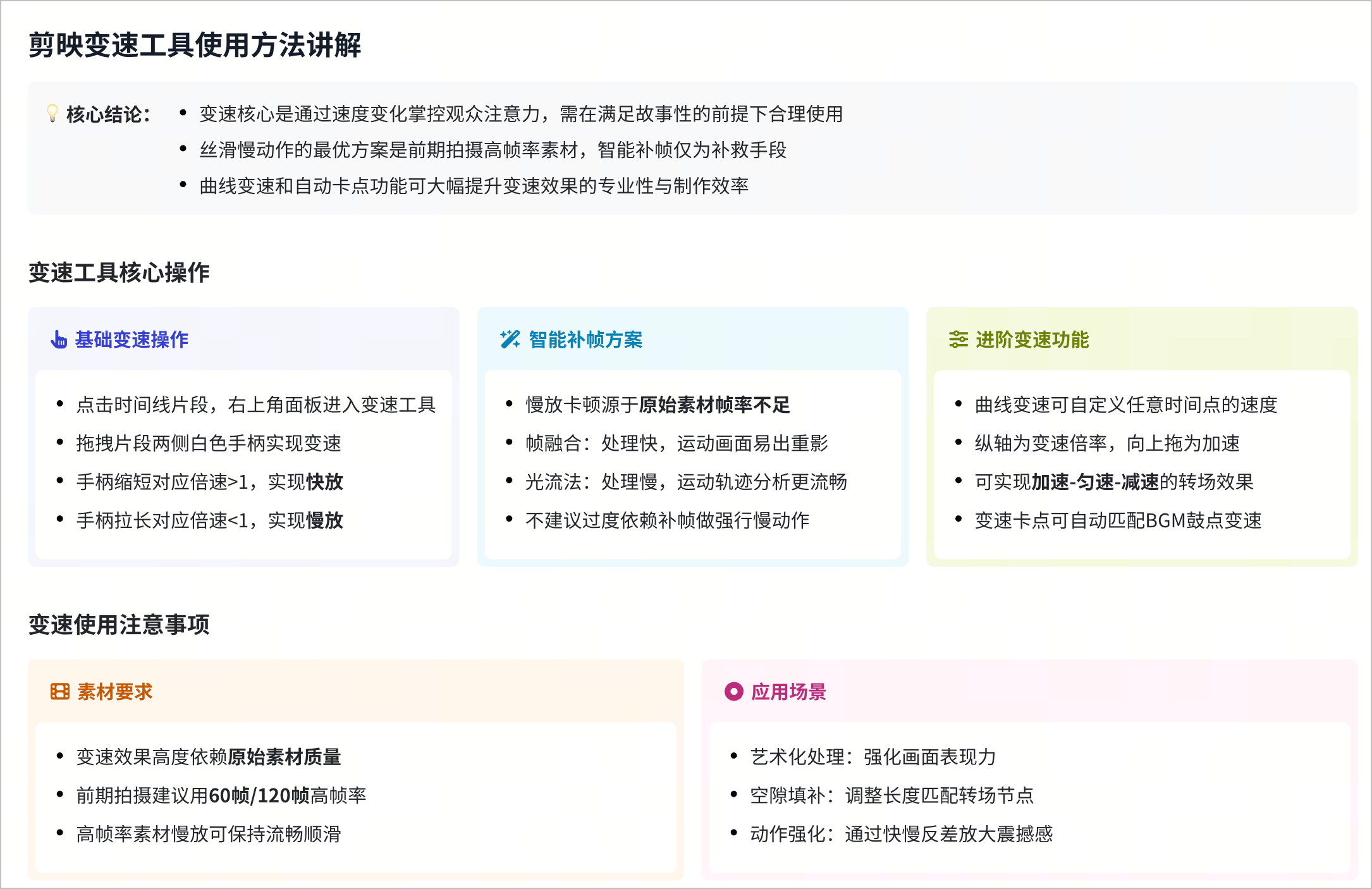Click the conclusion line starting 变速核心是通过速度变化
The width and height of the screenshot is (1372, 889).
point(521,114)
